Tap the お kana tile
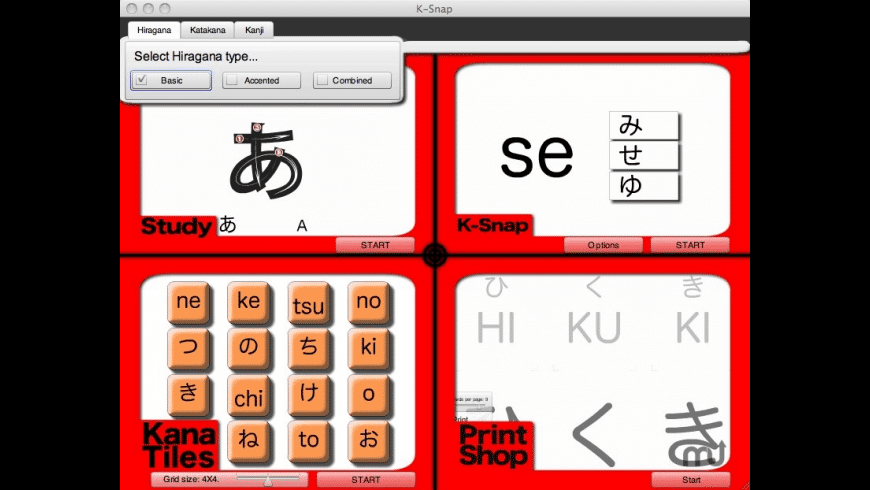 tap(368, 441)
